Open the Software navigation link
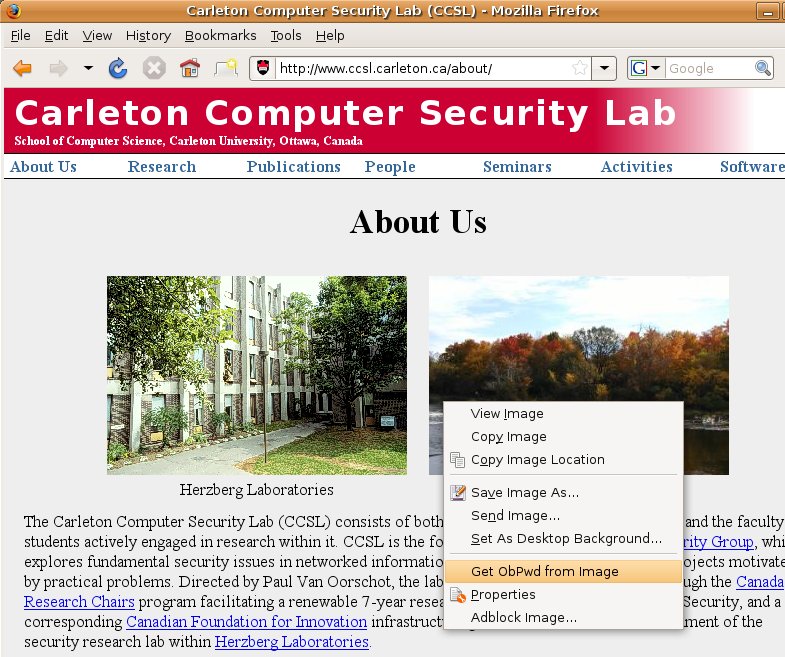 (752, 166)
